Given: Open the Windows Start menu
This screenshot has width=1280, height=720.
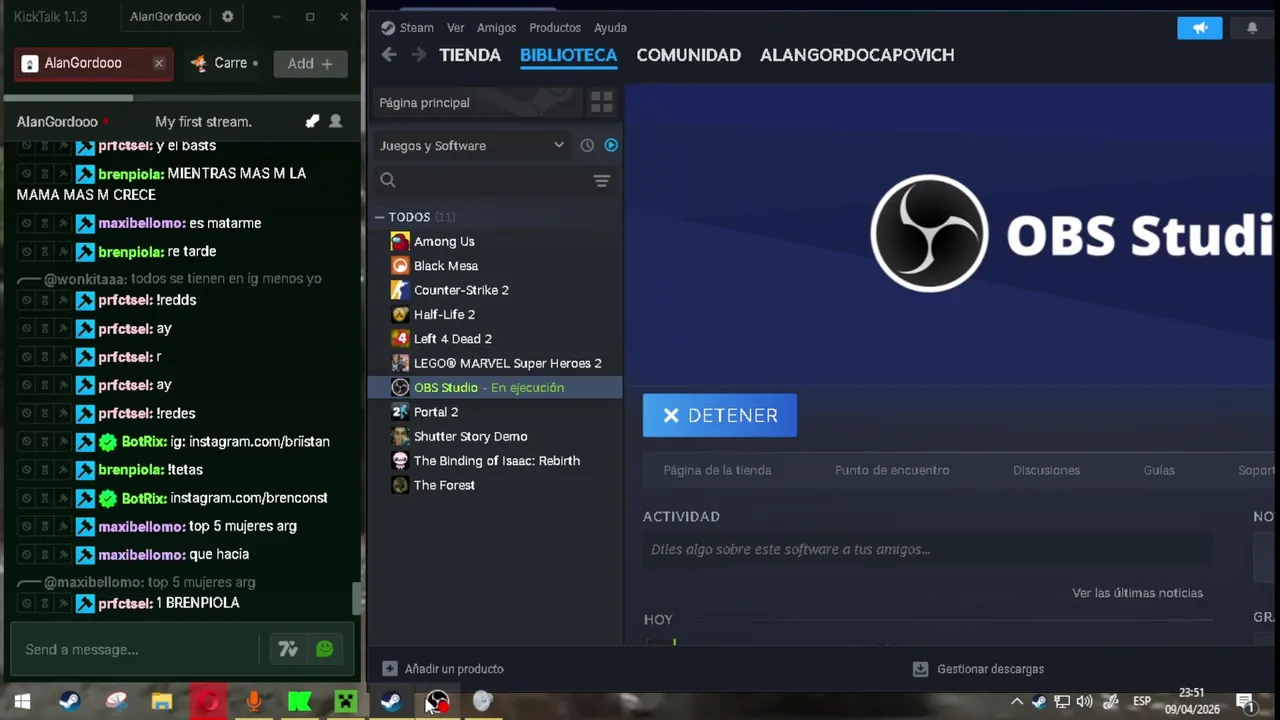Looking at the screenshot, I should [x=22, y=702].
